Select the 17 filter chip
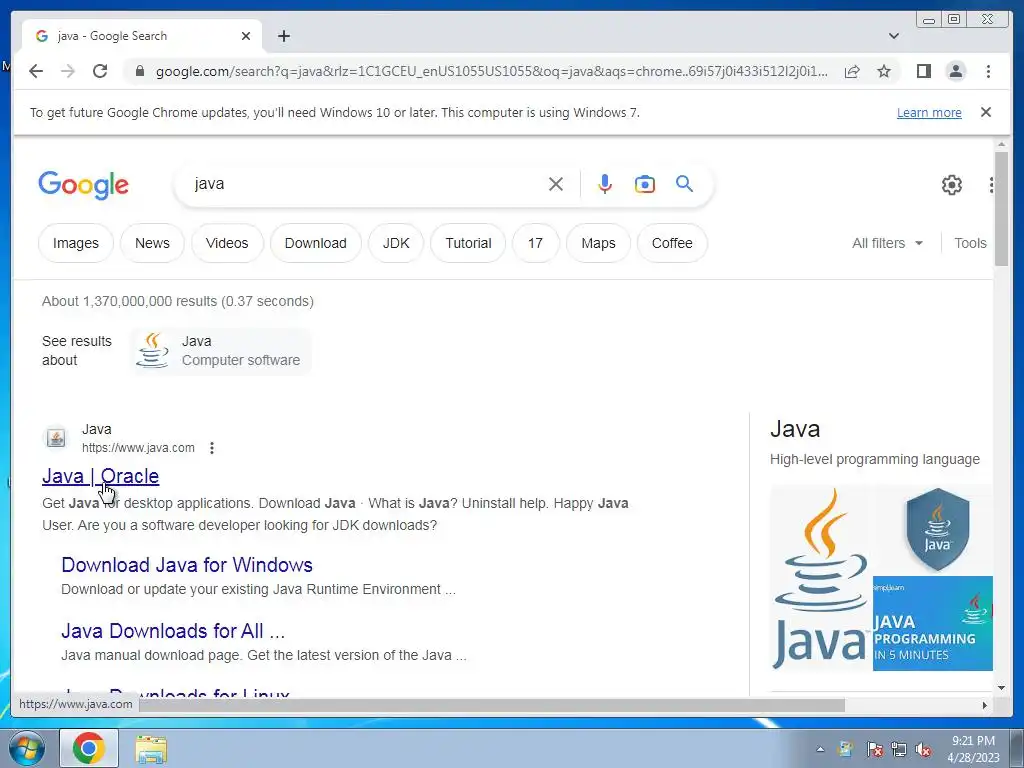1024x768 pixels. (536, 243)
